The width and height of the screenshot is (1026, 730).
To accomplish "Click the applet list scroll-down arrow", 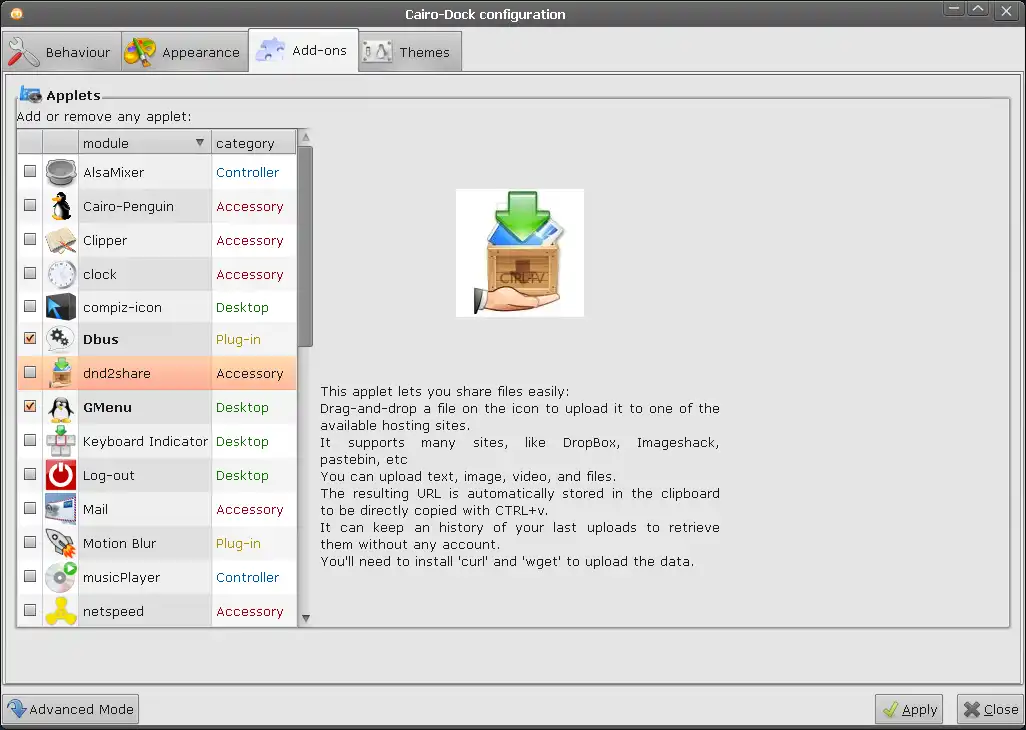I will (x=305, y=618).
